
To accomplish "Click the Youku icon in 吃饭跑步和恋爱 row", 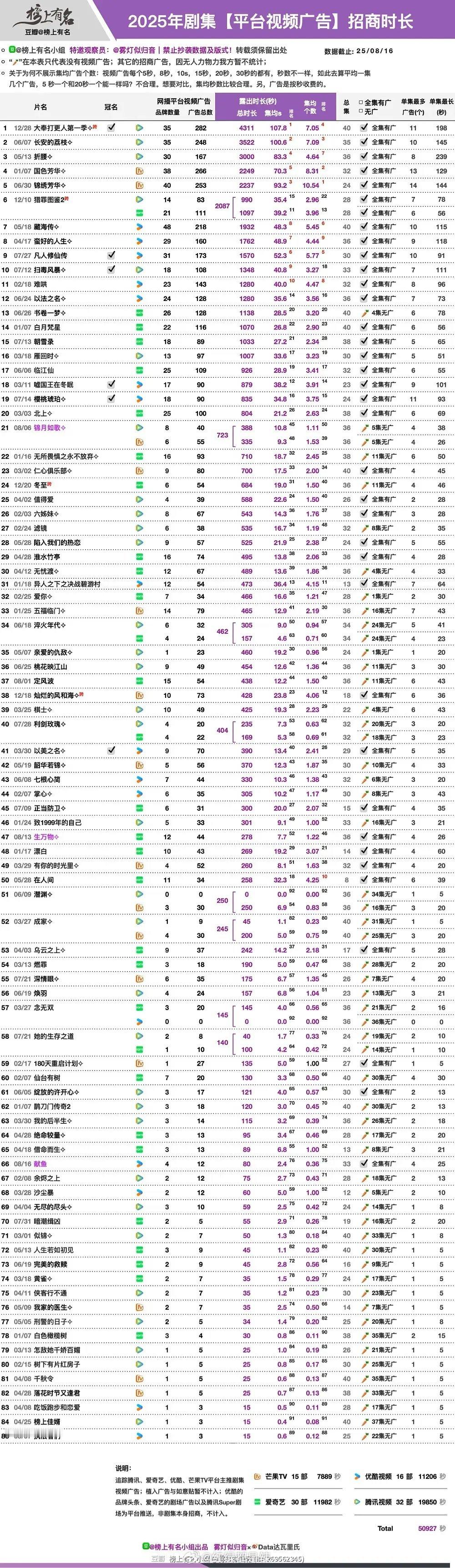I will [140, 1408].
